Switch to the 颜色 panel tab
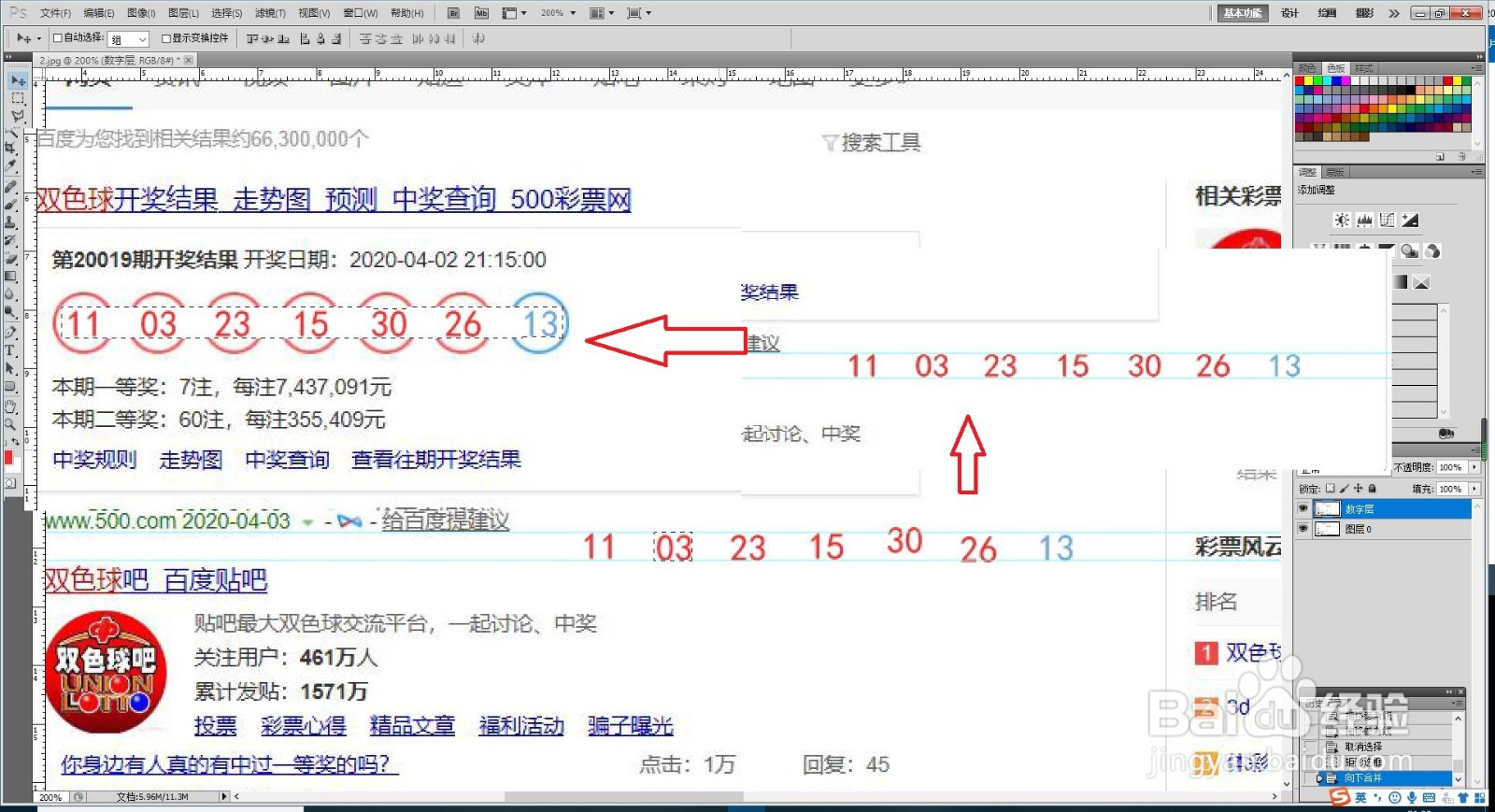Image resolution: width=1495 pixels, height=812 pixels. pyautogui.click(x=1307, y=68)
